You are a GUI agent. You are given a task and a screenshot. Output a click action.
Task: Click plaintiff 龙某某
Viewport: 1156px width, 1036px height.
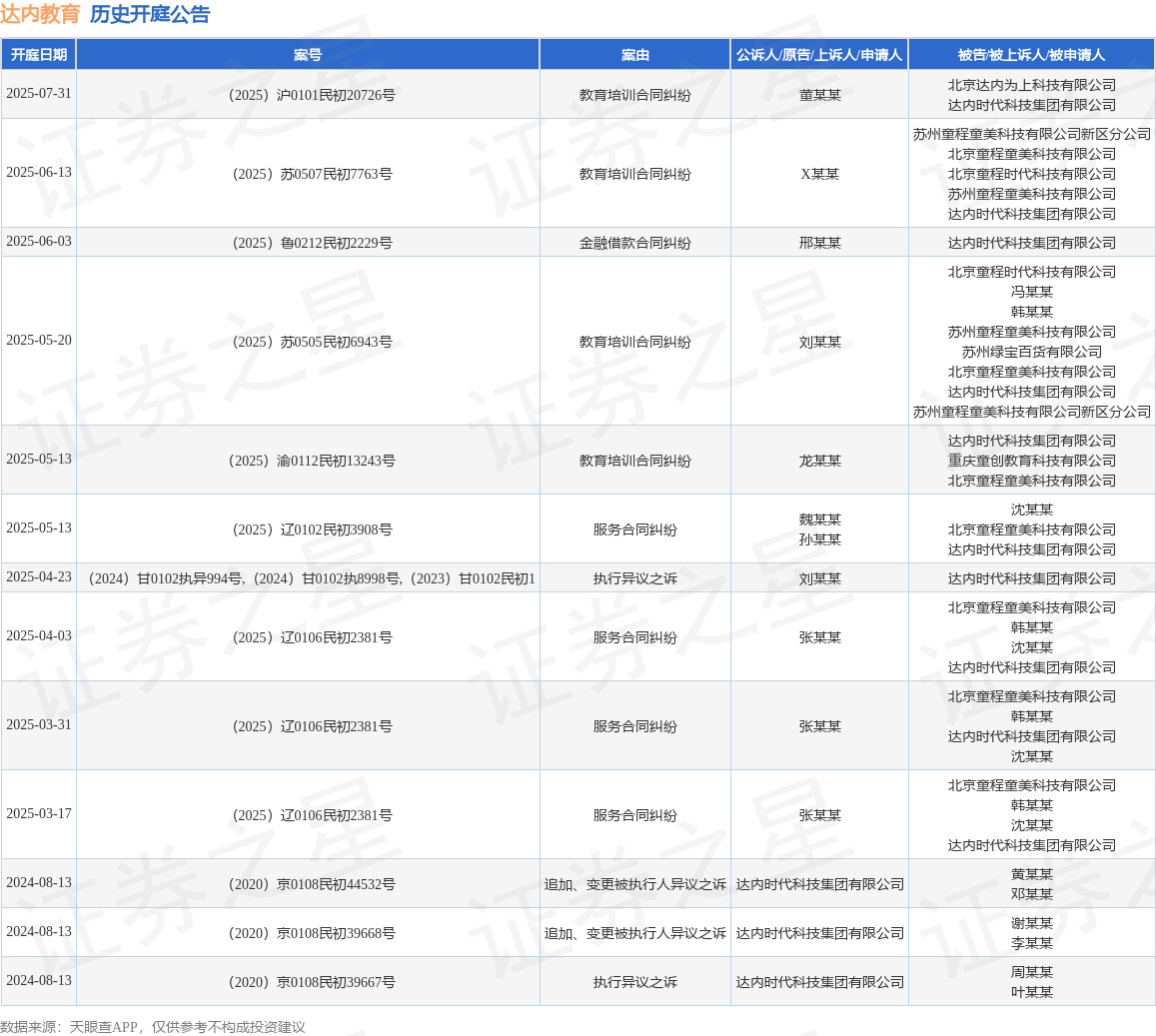click(x=820, y=461)
